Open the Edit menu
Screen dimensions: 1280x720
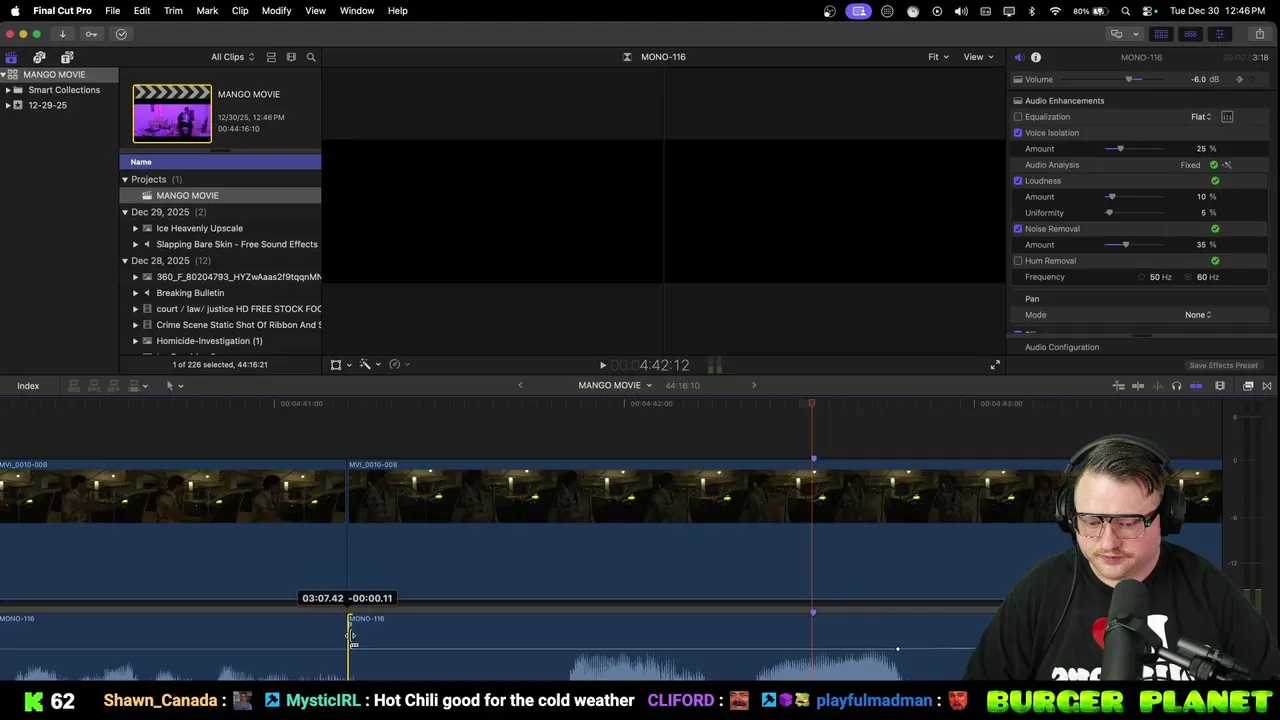[142, 11]
